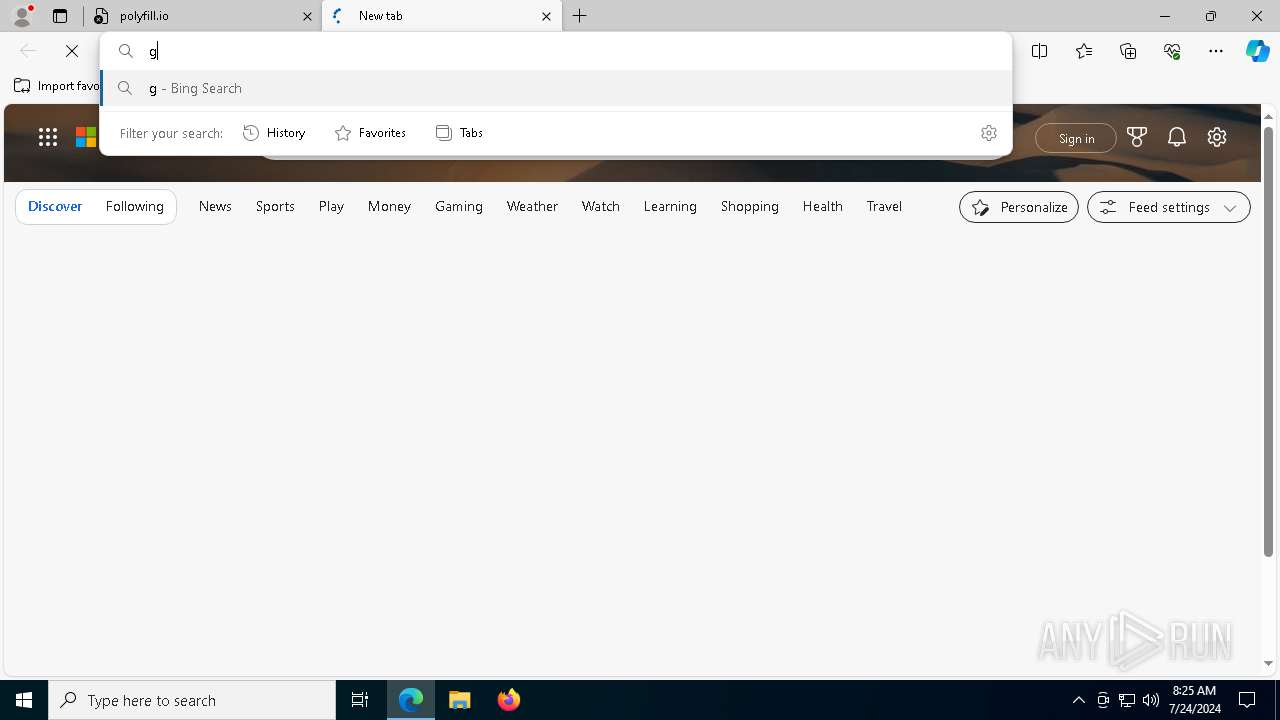Show hidden system tray icons
This screenshot has height=720, width=1280.
click(1078, 700)
